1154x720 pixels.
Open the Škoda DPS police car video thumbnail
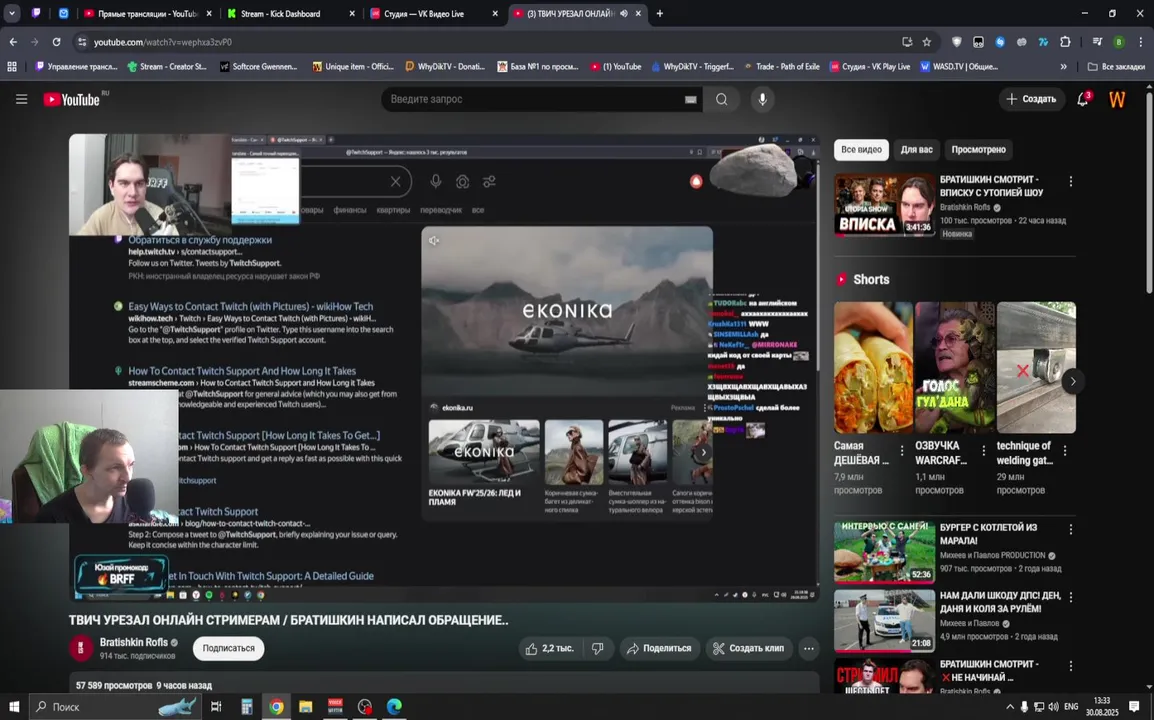884,621
